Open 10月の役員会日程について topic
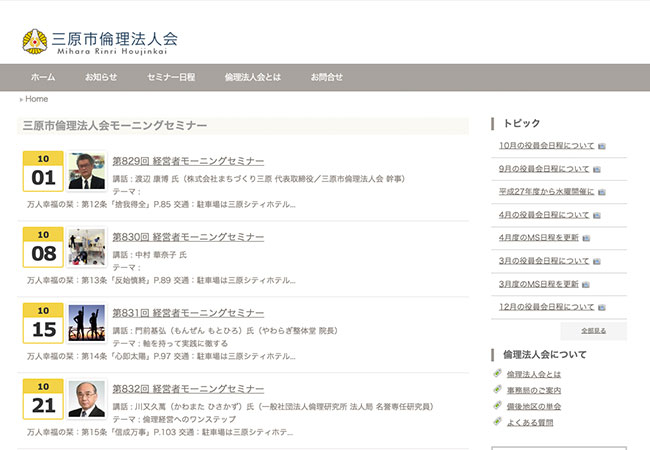The width and height of the screenshot is (650, 450). (x=546, y=145)
